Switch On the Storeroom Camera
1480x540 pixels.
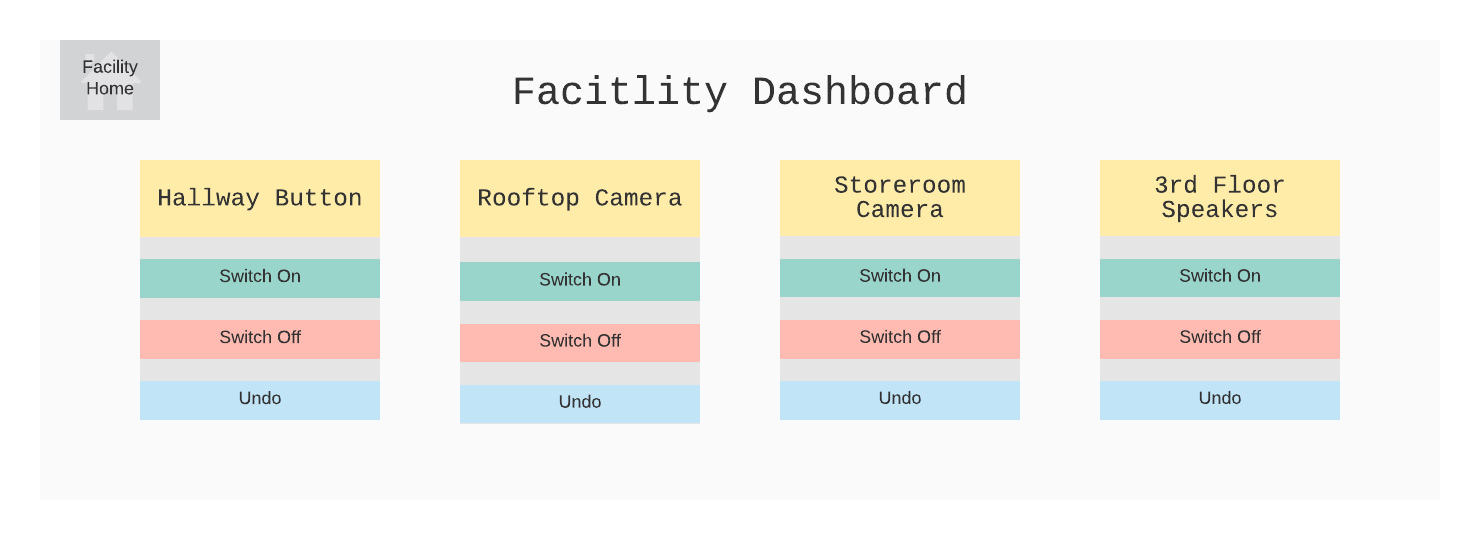coord(900,278)
